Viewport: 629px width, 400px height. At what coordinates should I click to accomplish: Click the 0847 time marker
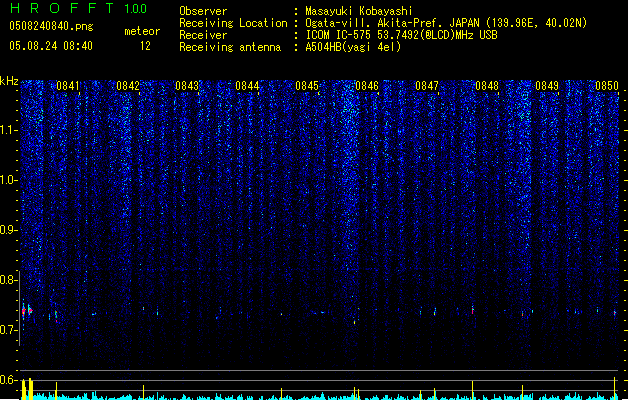click(x=427, y=86)
